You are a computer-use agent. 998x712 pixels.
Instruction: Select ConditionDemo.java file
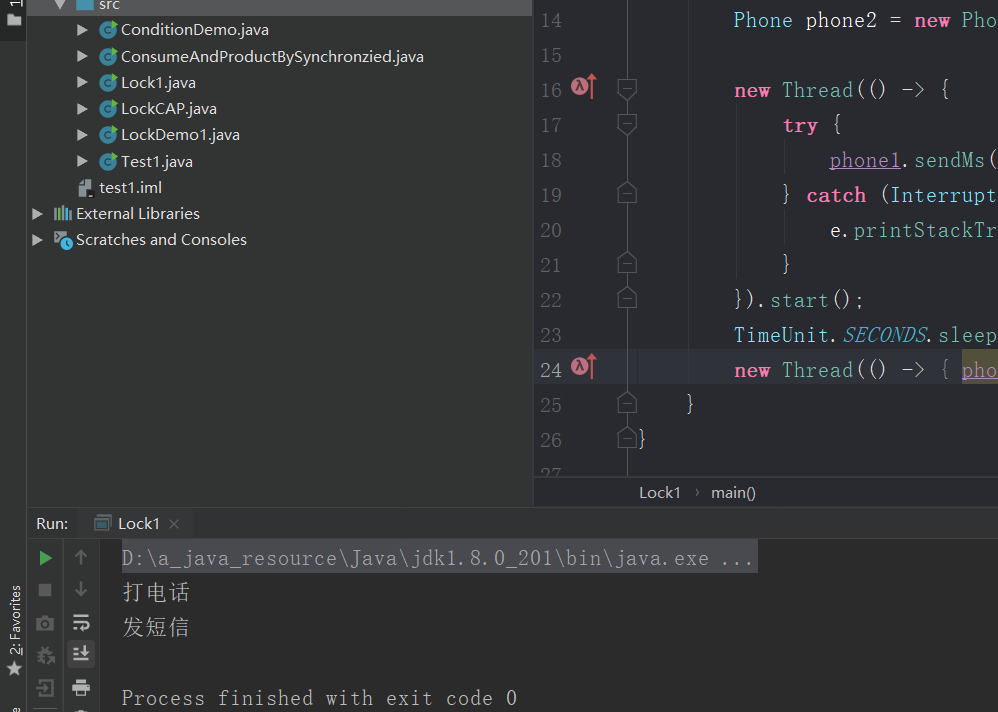(195, 30)
